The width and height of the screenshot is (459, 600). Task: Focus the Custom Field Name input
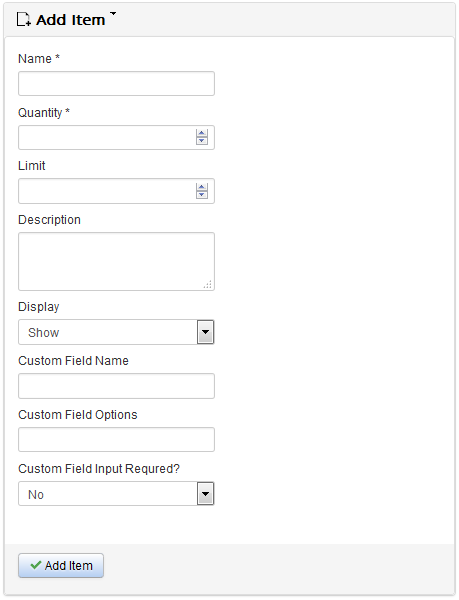(116, 386)
